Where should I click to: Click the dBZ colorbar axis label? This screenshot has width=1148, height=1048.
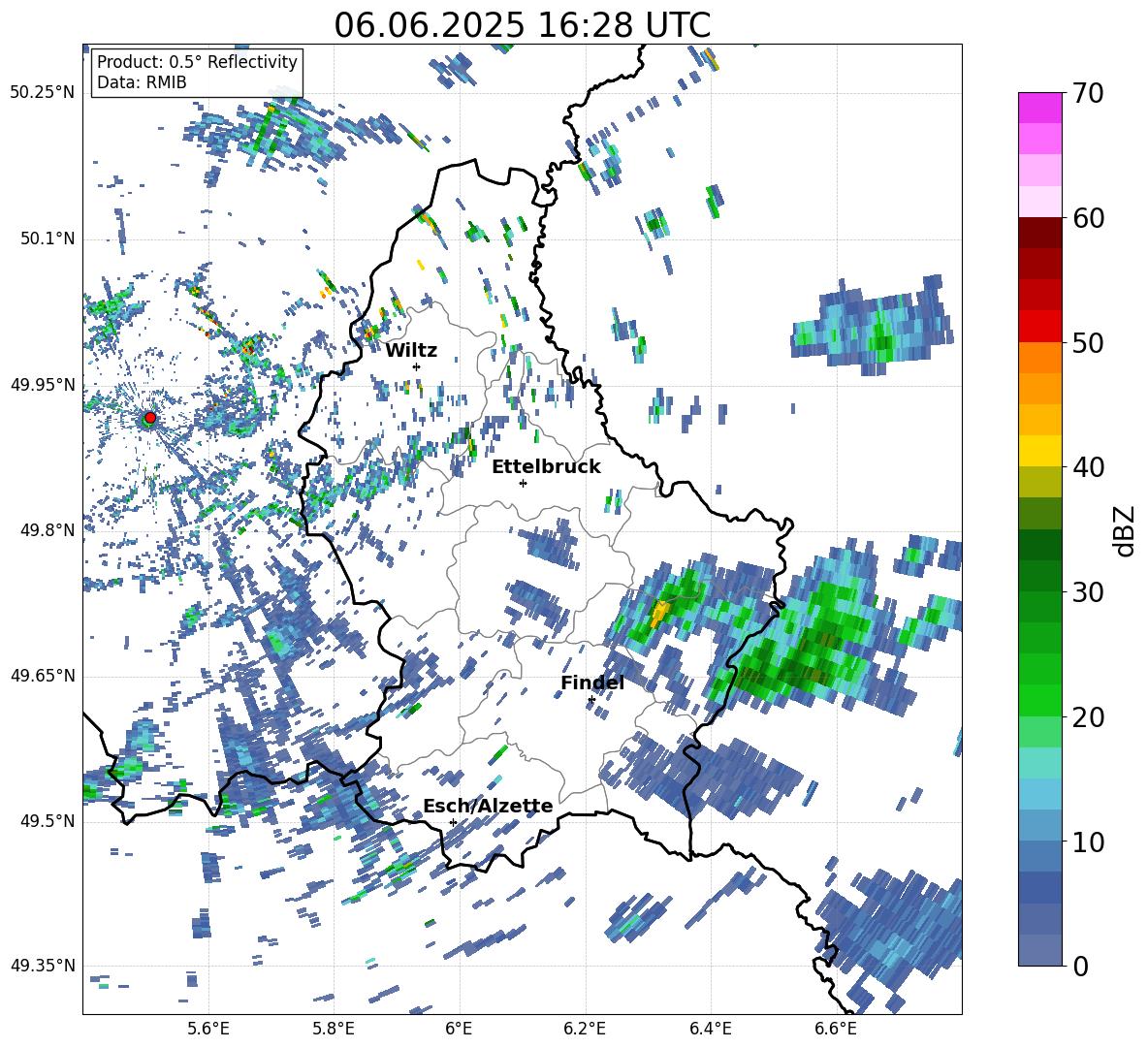point(1126,530)
